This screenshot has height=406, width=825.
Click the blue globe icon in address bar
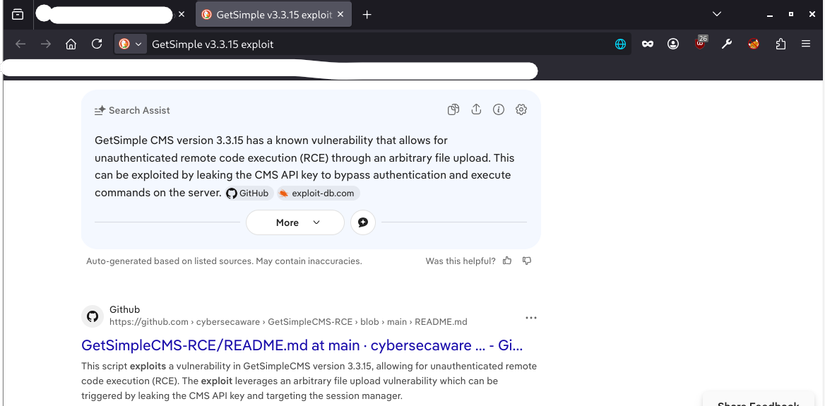coord(621,44)
